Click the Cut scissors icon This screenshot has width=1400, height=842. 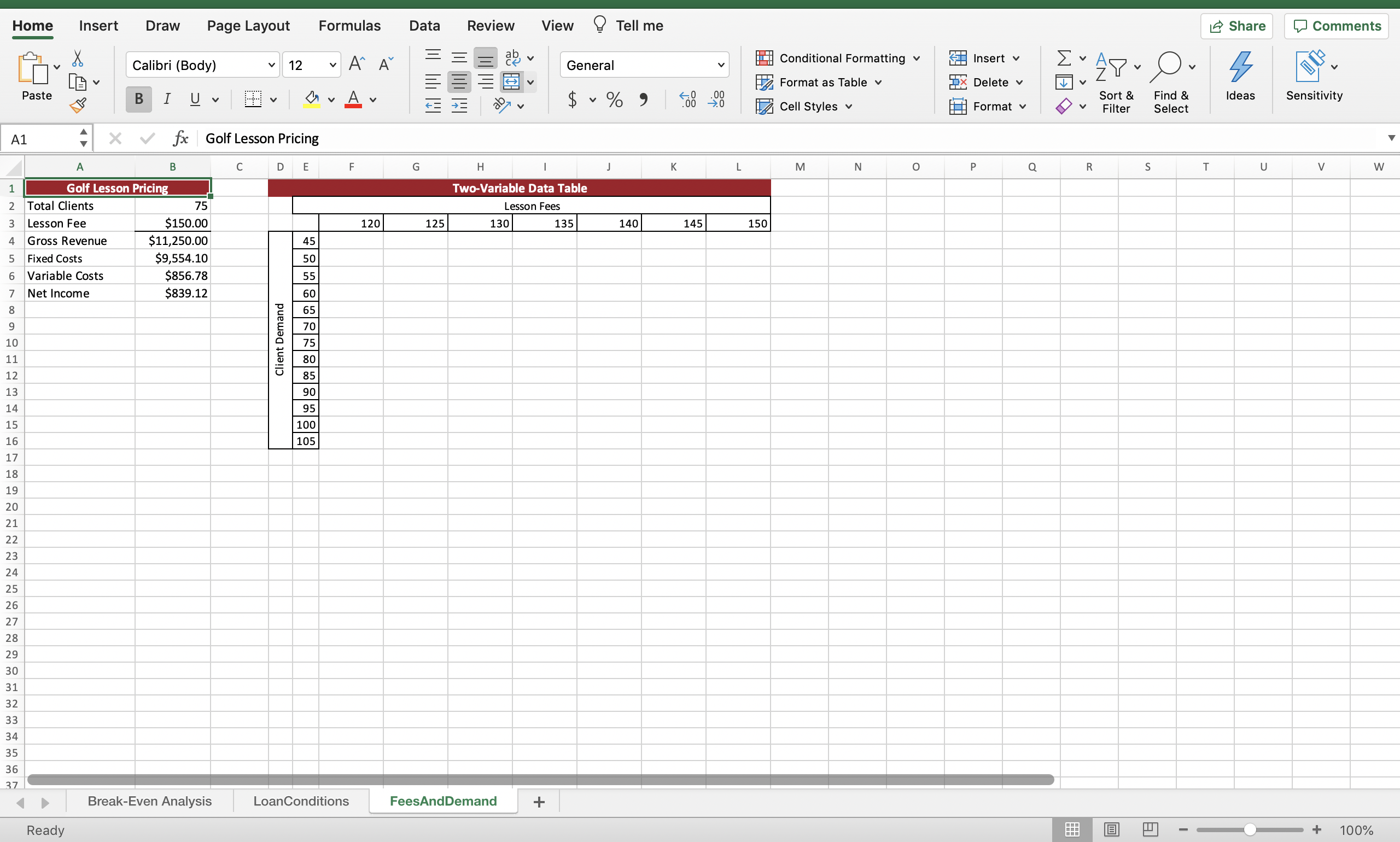(x=78, y=58)
